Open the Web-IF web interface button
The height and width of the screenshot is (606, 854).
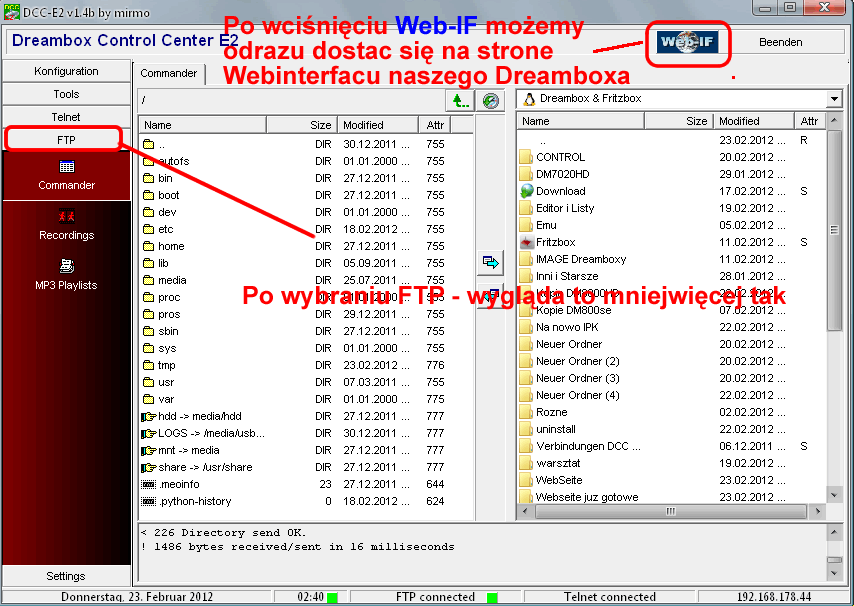(x=688, y=43)
